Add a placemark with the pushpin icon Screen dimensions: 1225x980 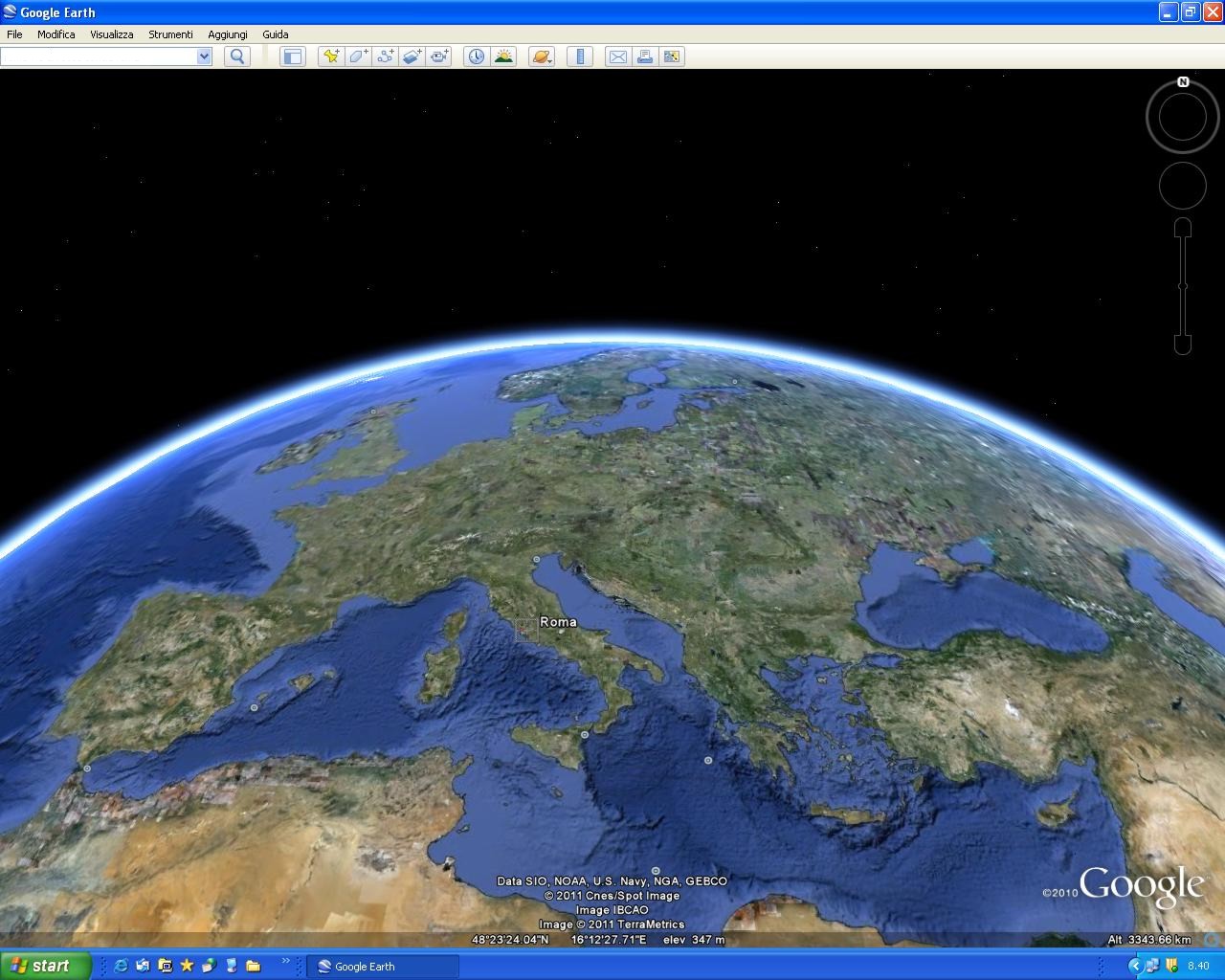coord(331,56)
